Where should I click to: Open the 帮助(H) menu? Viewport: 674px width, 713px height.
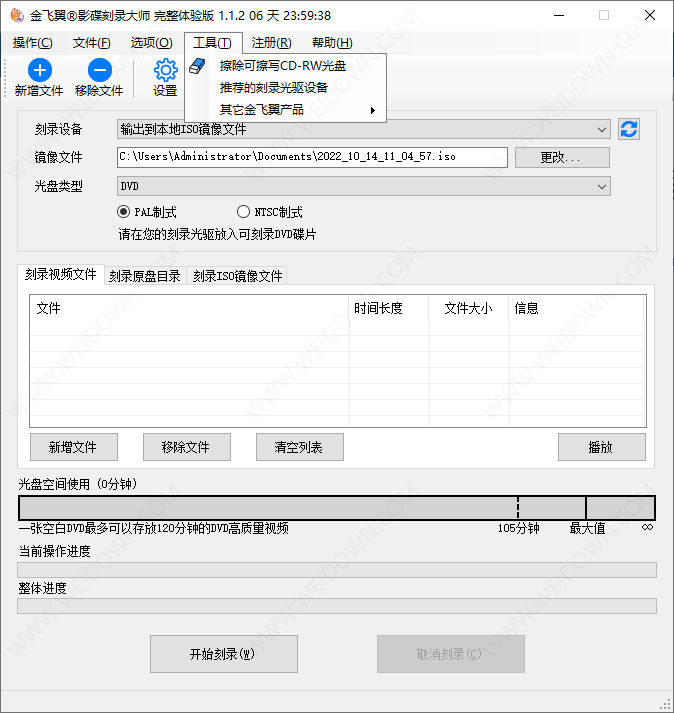[332, 43]
